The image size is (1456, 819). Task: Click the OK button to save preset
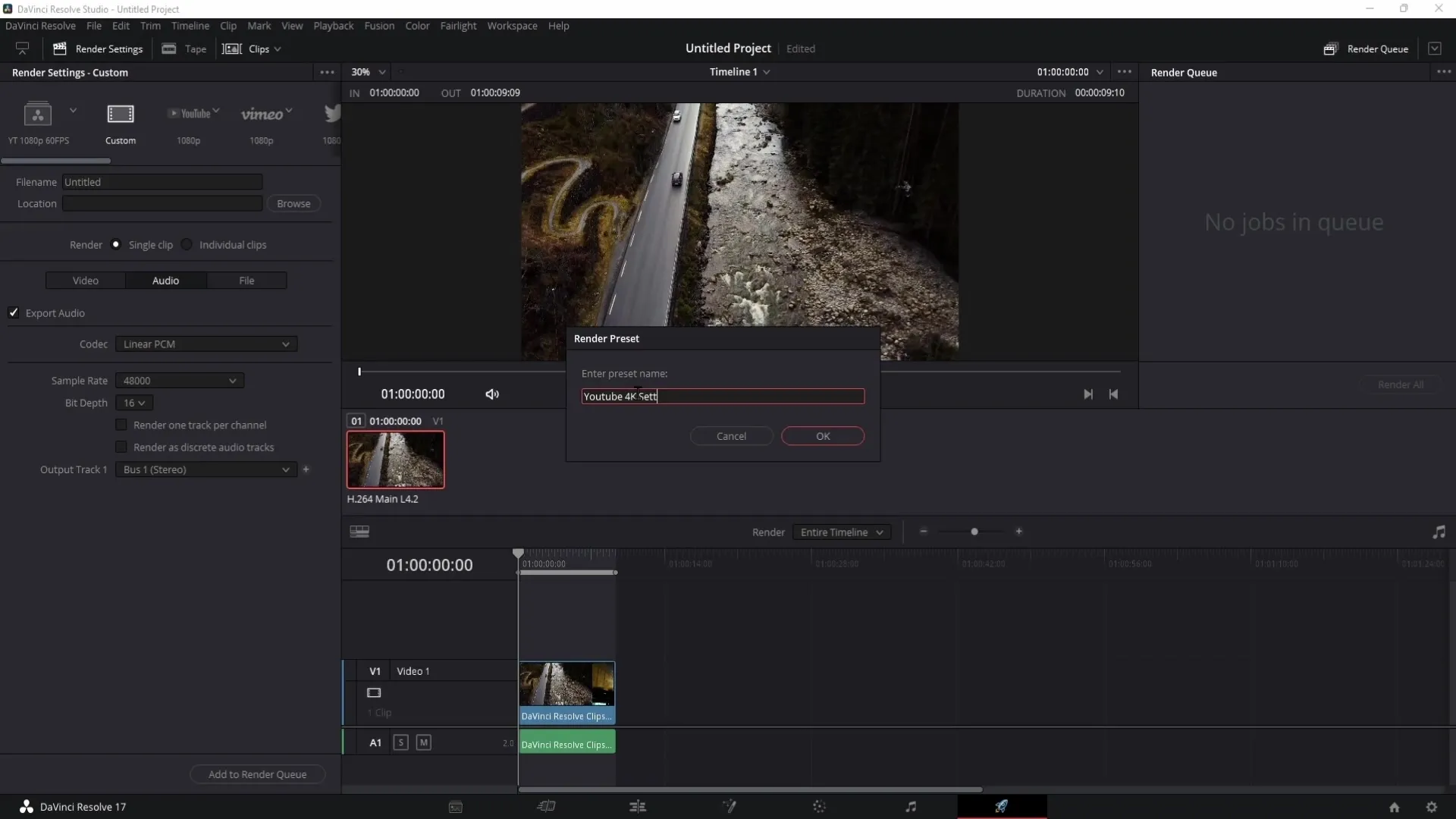823,436
